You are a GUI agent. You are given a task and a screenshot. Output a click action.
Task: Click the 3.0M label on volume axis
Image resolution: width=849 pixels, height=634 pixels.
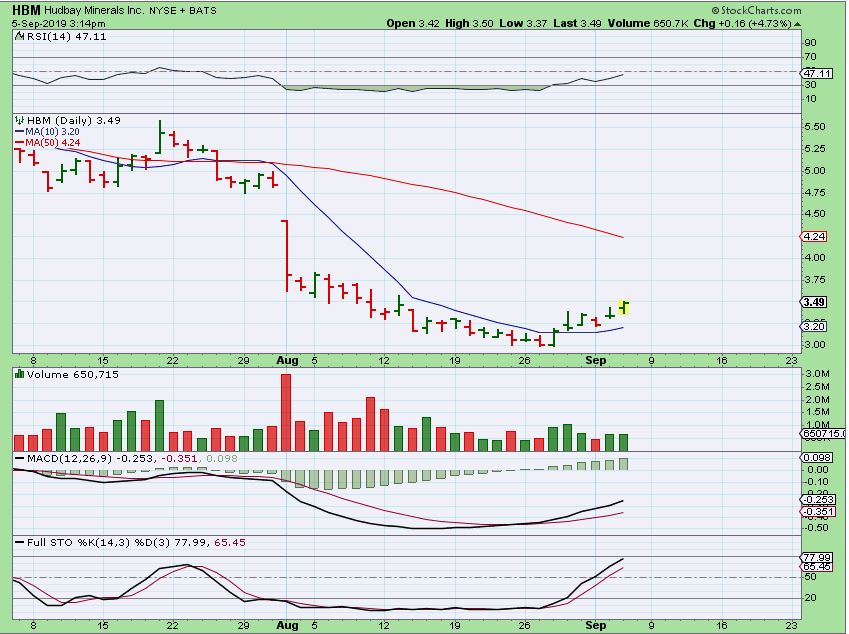point(818,374)
